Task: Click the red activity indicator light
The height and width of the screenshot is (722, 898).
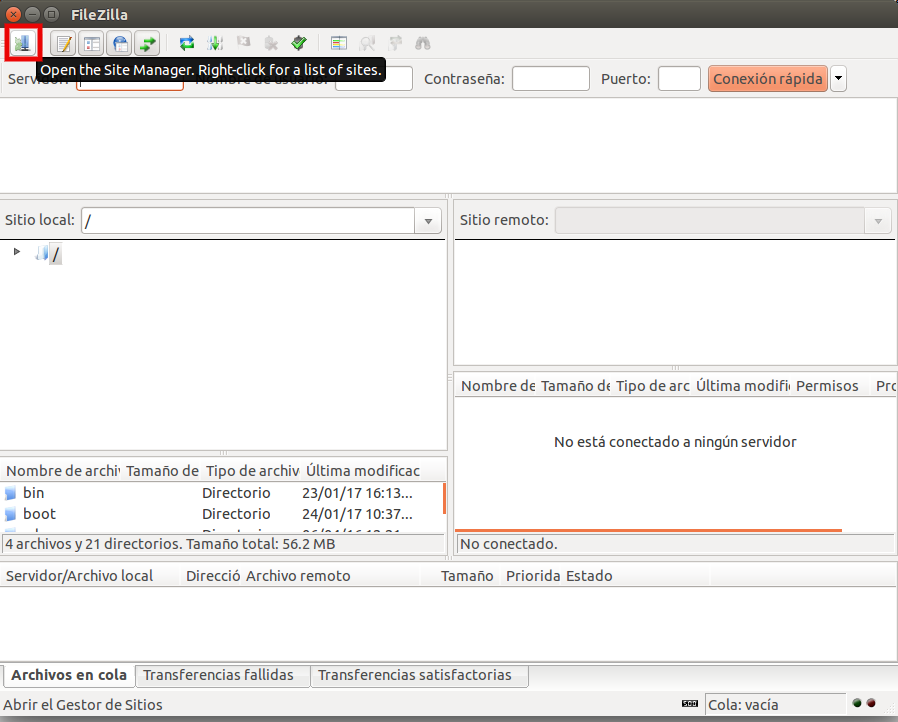Action: pyautogui.click(x=871, y=703)
